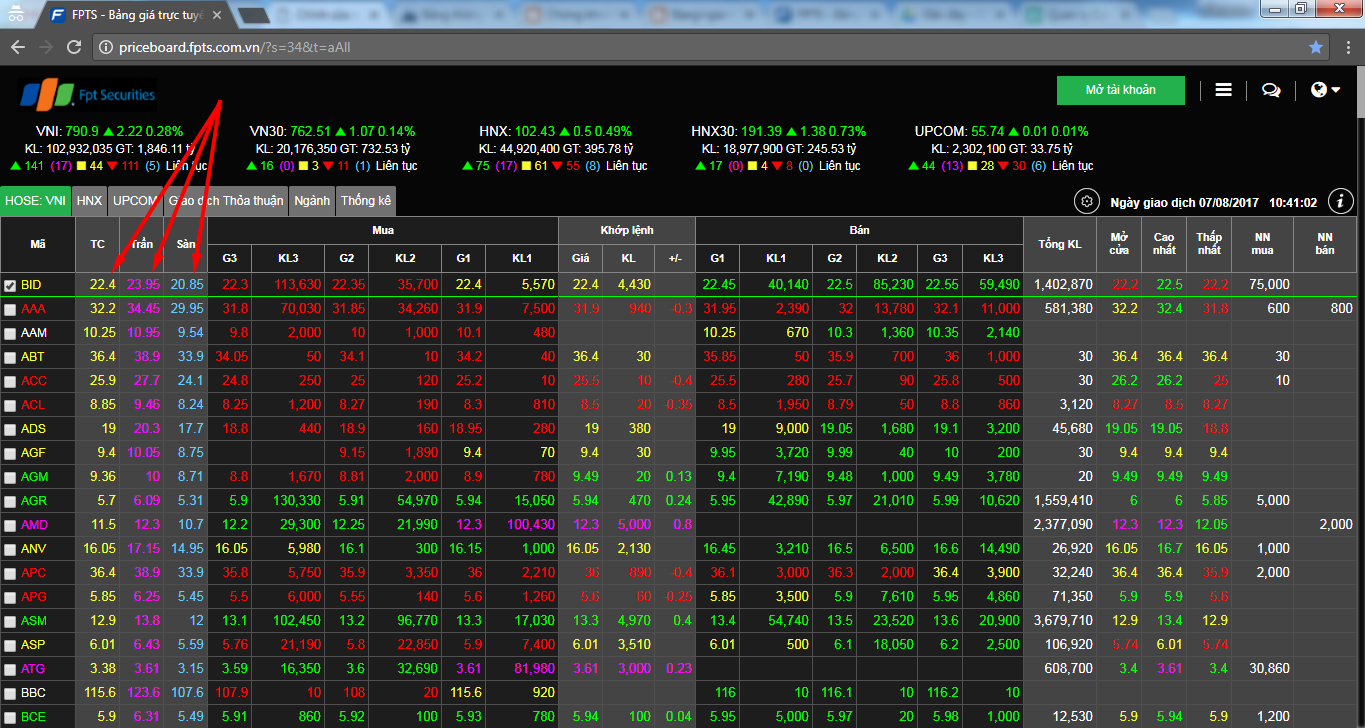Click the Mở cửa column header

(1118, 244)
